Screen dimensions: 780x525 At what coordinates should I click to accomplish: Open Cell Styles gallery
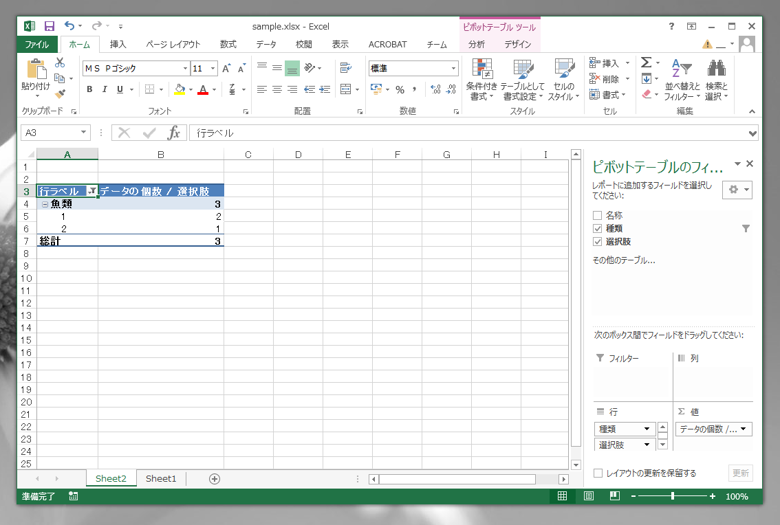click(x=564, y=80)
